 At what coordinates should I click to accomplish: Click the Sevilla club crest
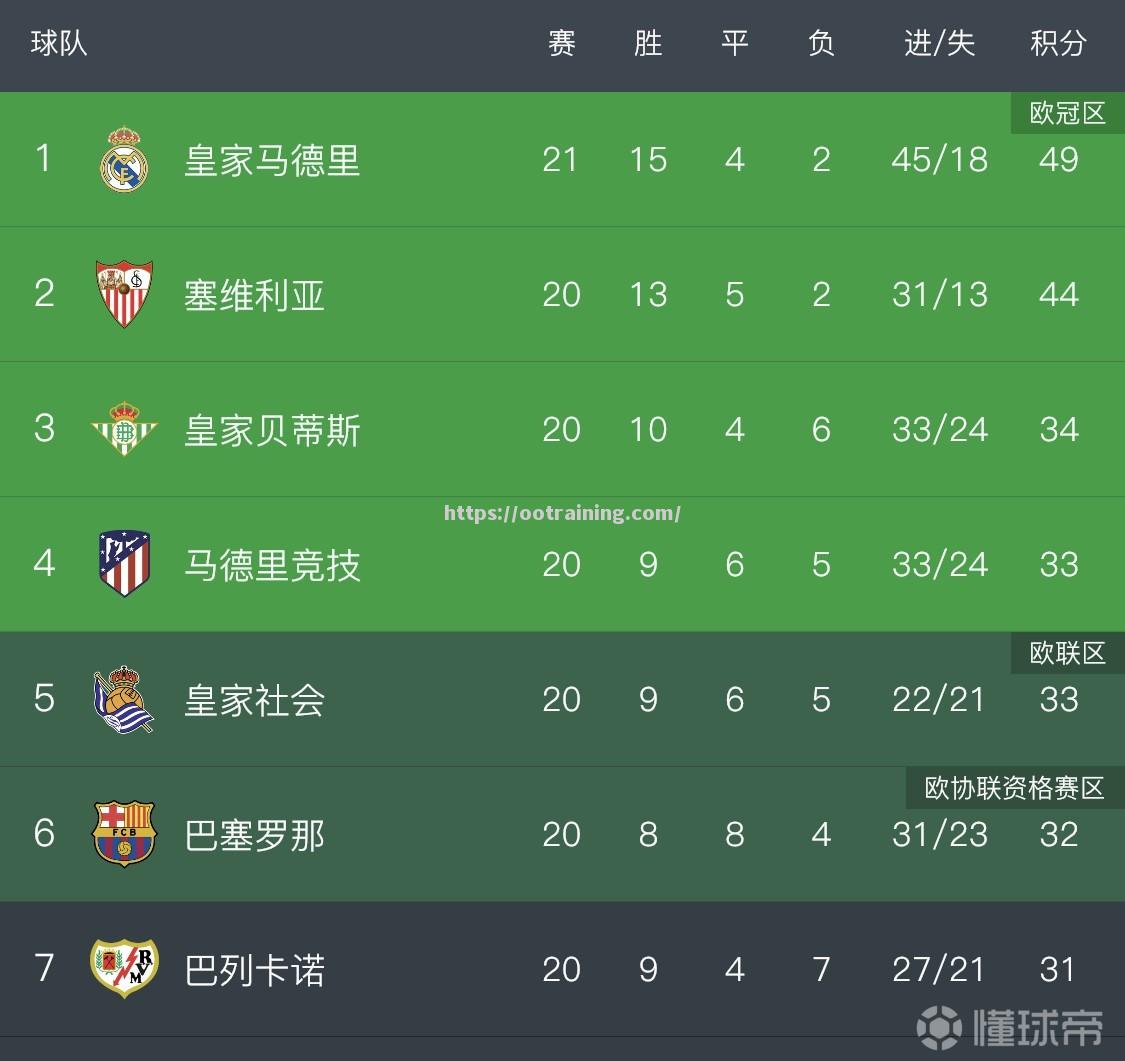coord(124,294)
